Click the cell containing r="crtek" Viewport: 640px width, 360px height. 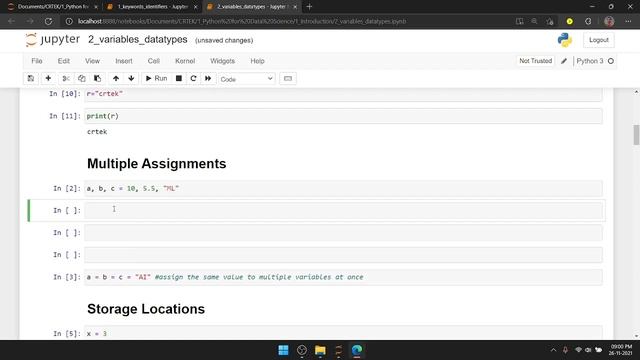click(x=343, y=94)
